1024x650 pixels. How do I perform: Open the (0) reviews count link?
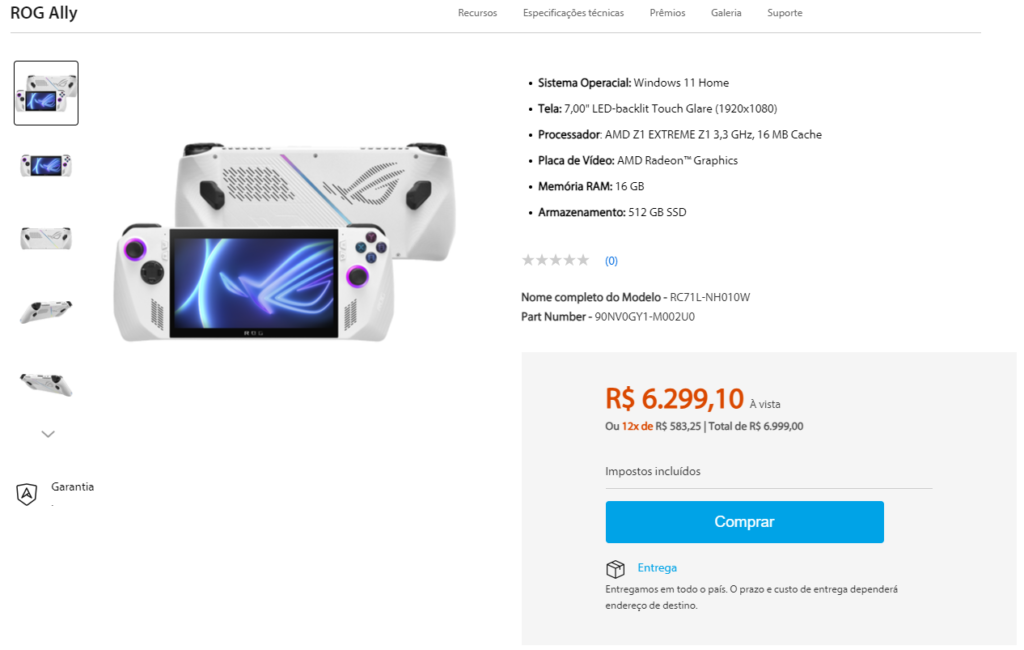tap(611, 261)
